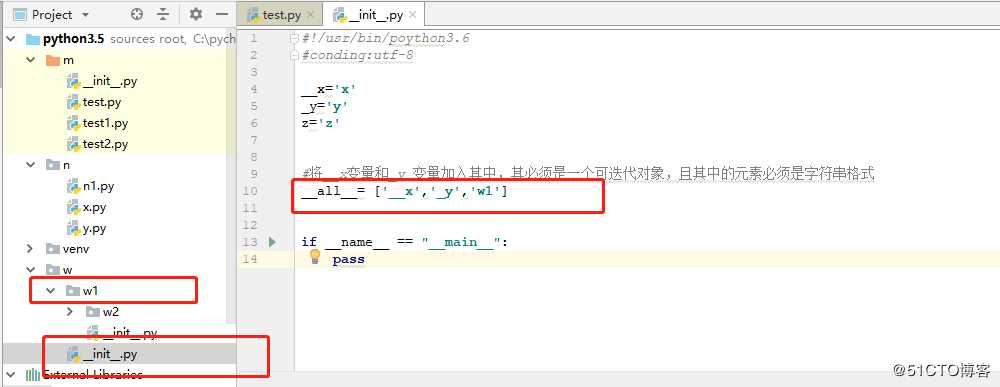Open the Project view dropdown
This screenshot has width=1000, height=387.
tap(85, 14)
